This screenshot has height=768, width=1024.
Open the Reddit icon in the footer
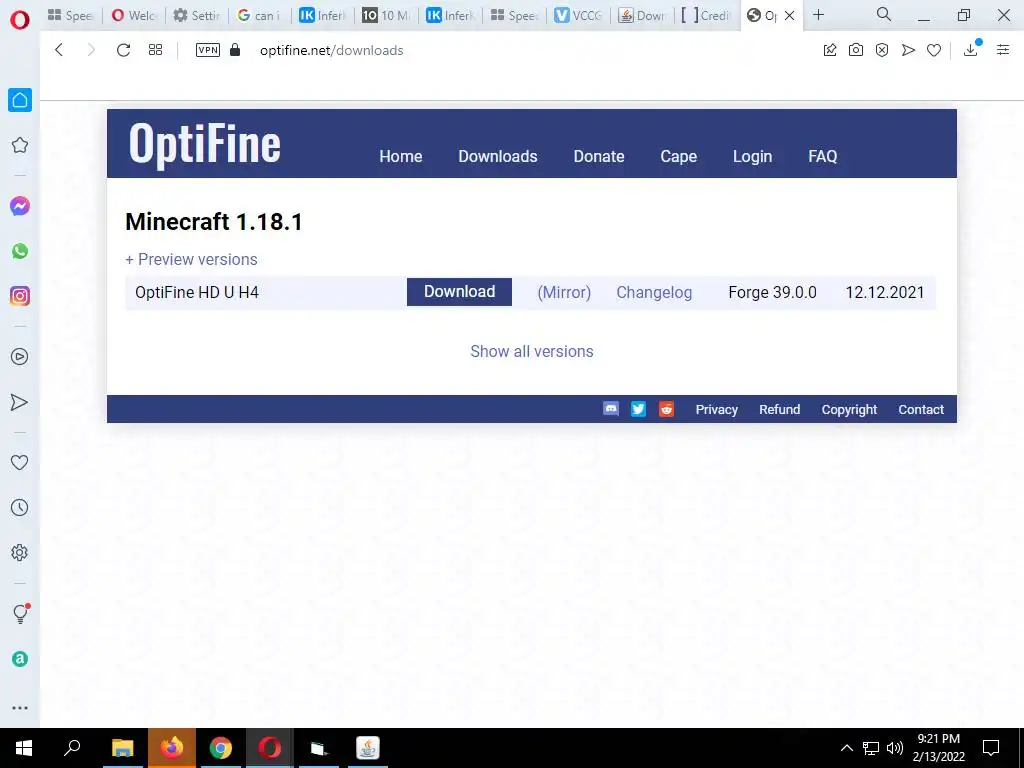(x=666, y=409)
